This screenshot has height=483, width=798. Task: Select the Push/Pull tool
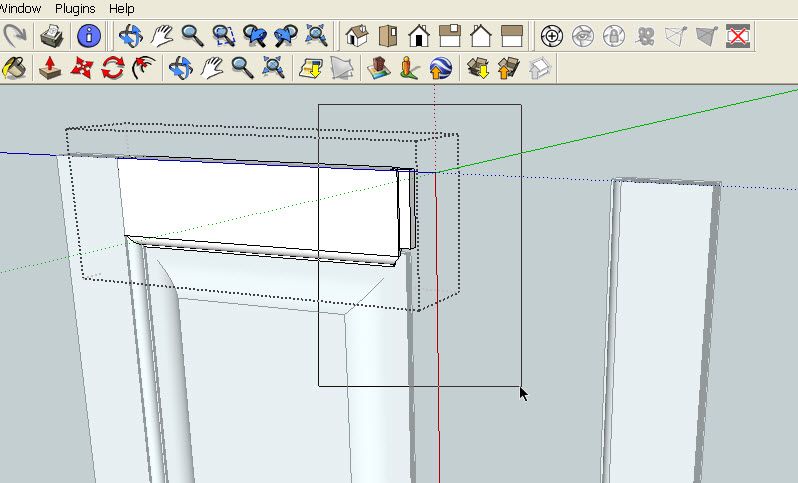[x=49, y=68]
